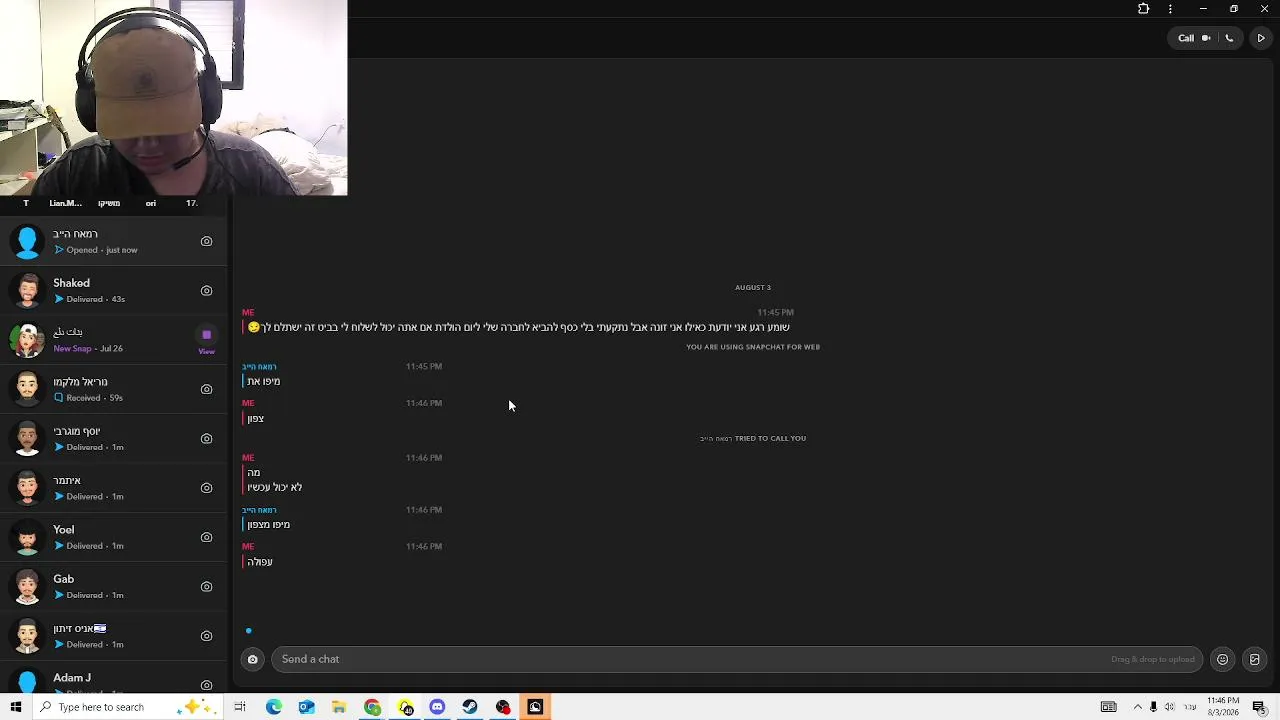Click the camera icon in נוריאל מלקמו's row
This screenshot has height=720, width=1280.
(x=206, y=389)
